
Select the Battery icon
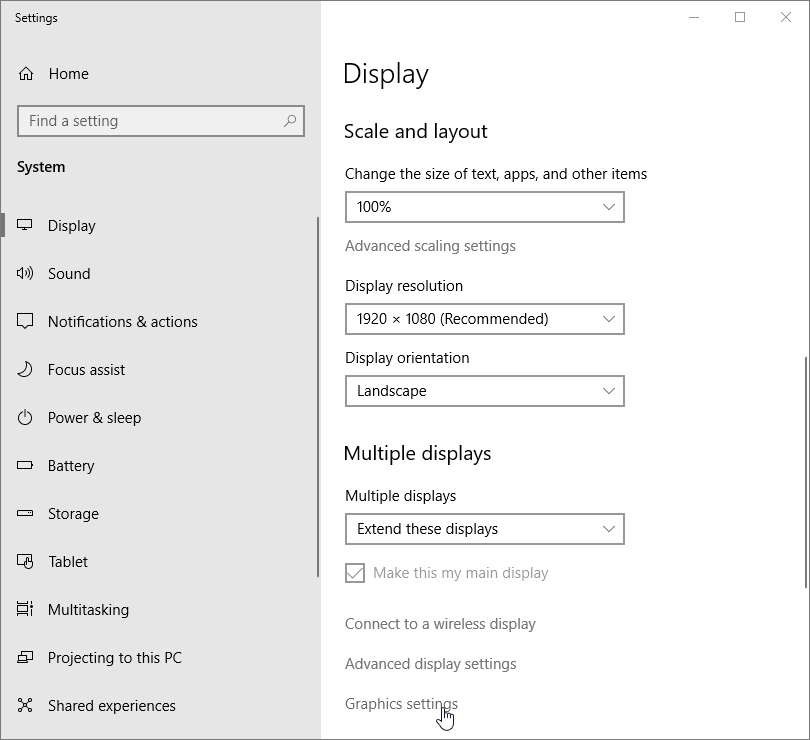tap(26, 466)
